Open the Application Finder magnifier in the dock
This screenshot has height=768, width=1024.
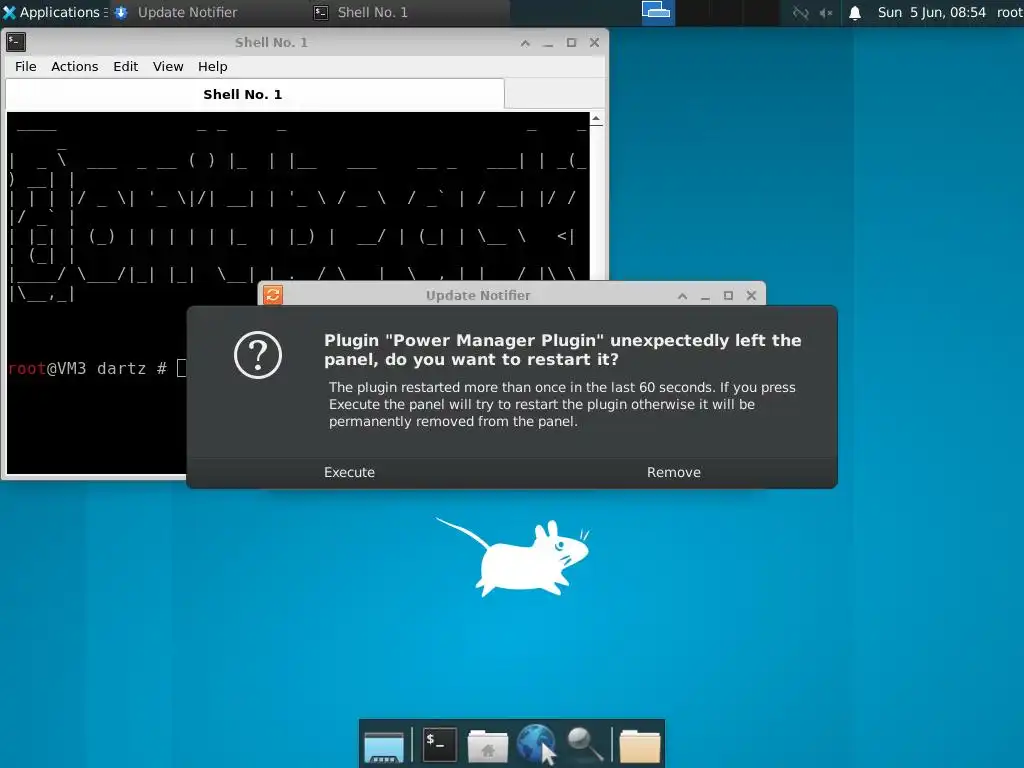pyautogui.click(x=585, y=744)
